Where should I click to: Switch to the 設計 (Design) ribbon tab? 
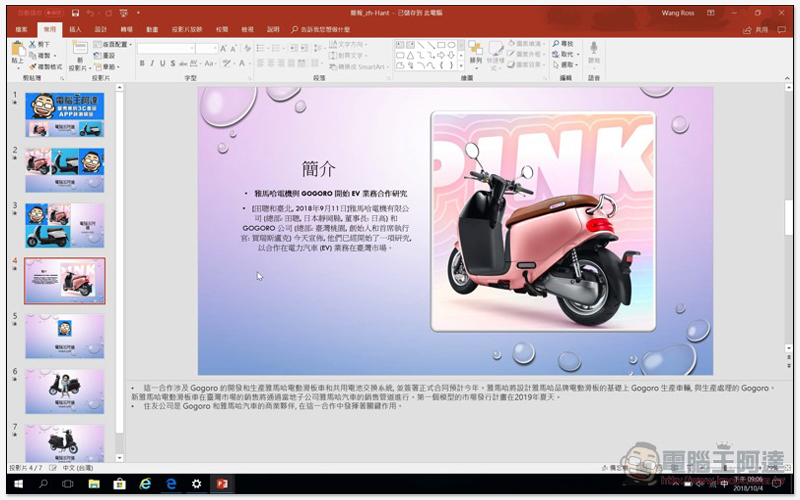tap(101, 30)
